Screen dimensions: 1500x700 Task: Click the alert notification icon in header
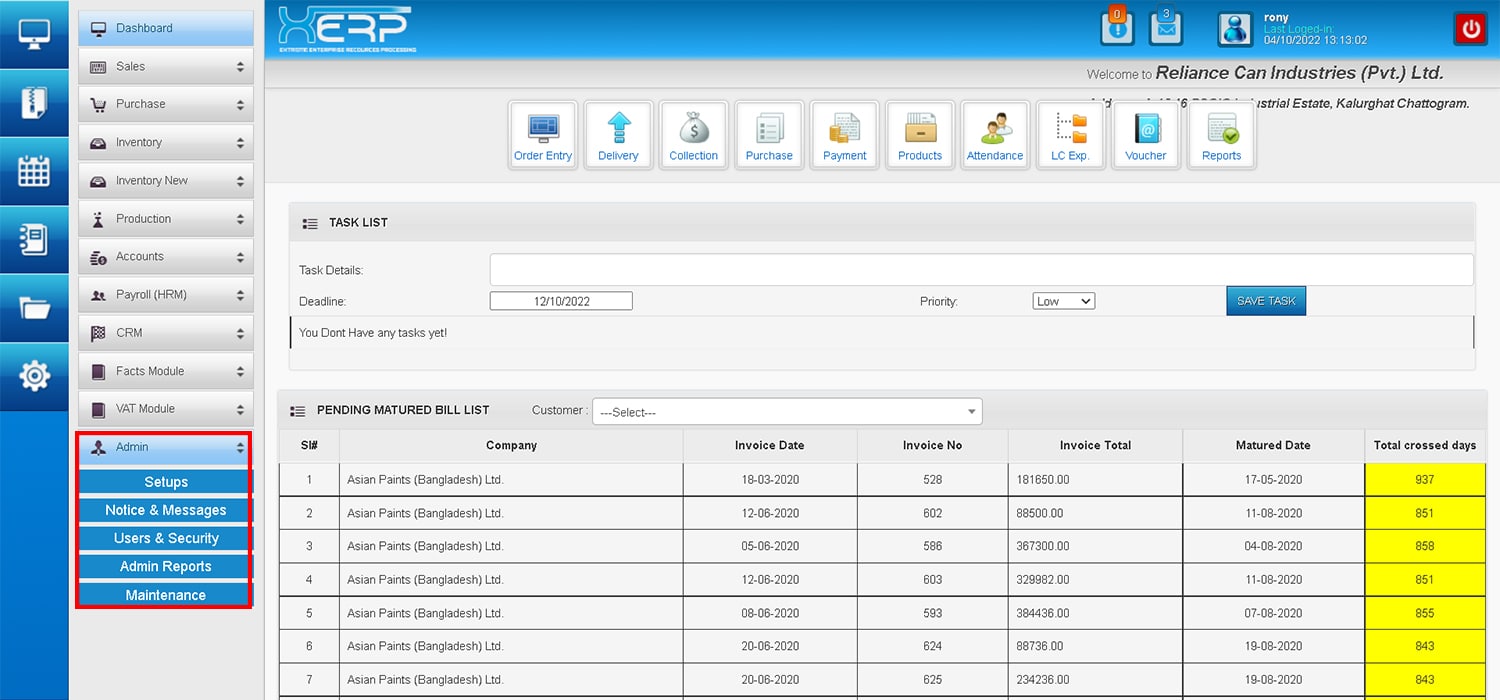(x=1117, y=29)
